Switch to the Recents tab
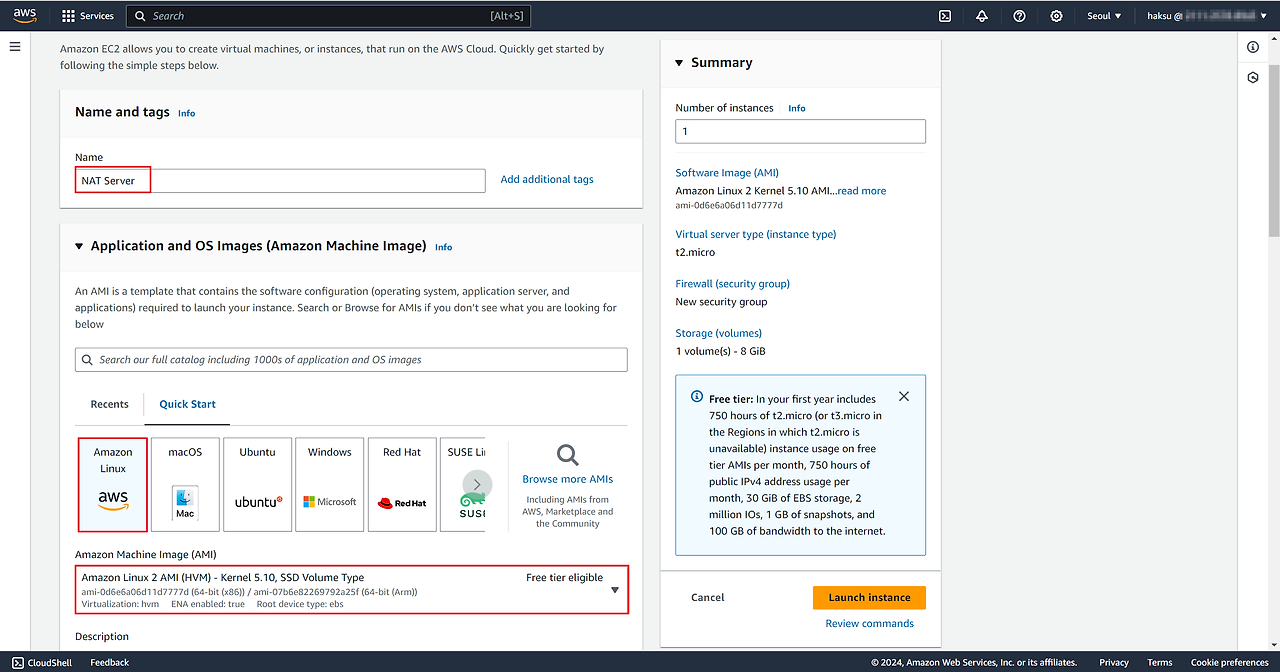 point(109,404)
